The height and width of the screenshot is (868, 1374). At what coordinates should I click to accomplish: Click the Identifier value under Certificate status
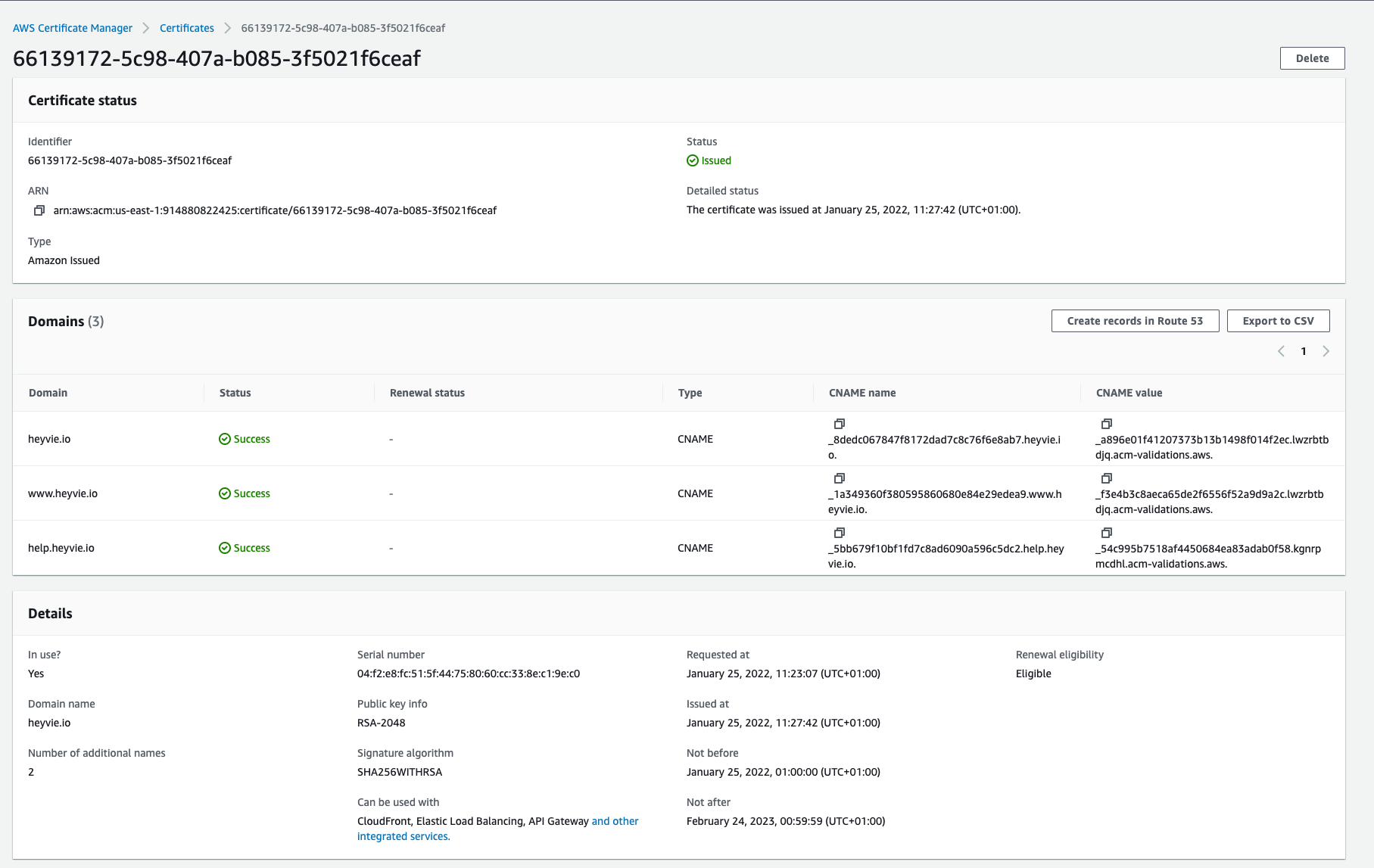click(x=130, y=160)
